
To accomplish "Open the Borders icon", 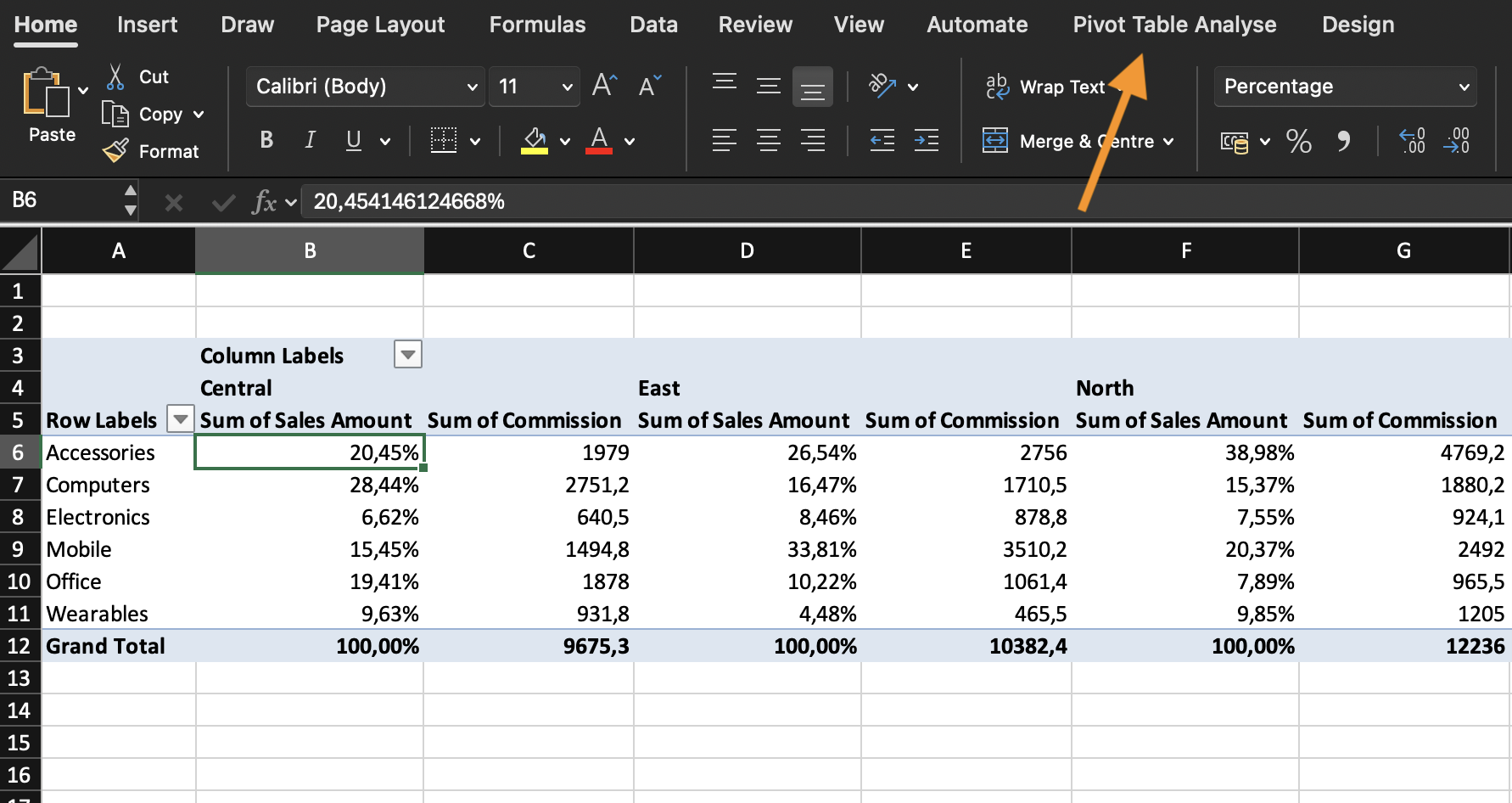I will 443,141.
